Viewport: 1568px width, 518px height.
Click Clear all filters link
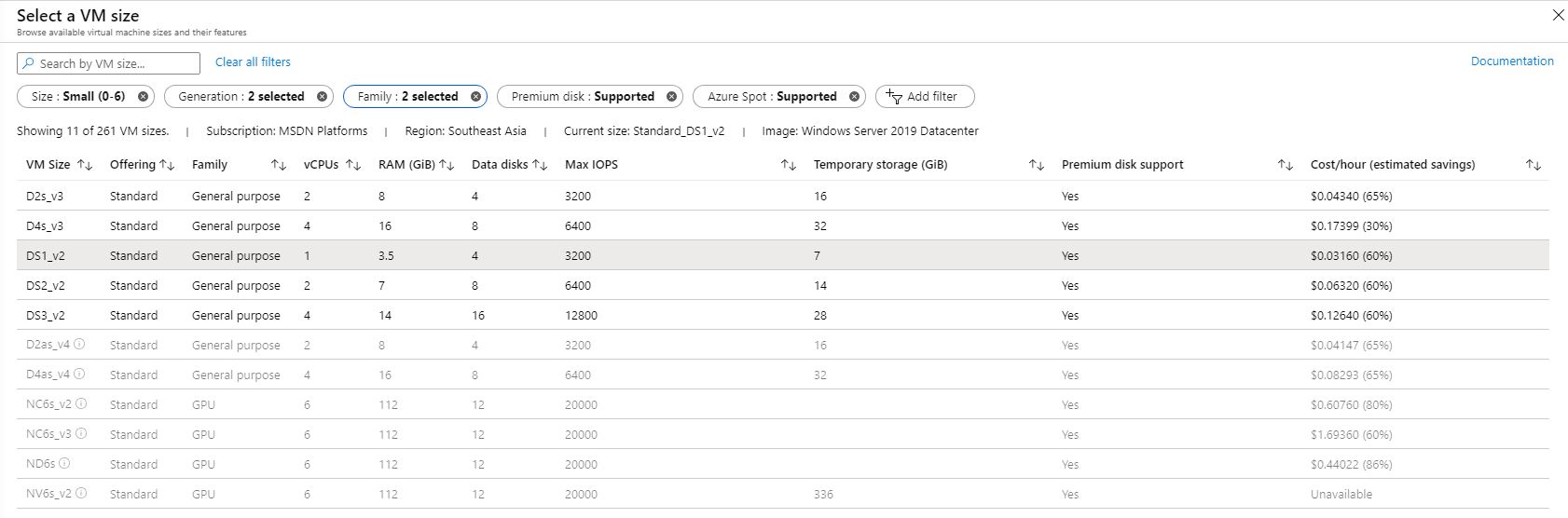tap(253, 62)
